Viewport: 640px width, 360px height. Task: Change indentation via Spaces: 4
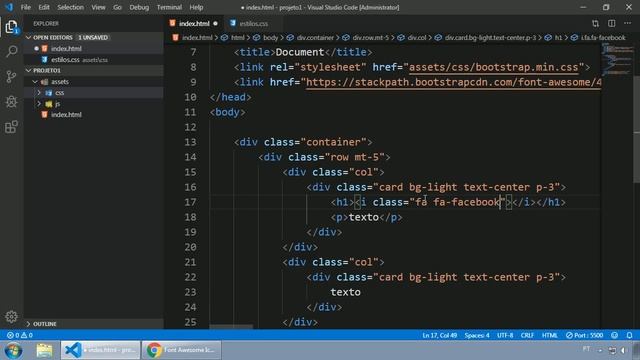[477, 335]
